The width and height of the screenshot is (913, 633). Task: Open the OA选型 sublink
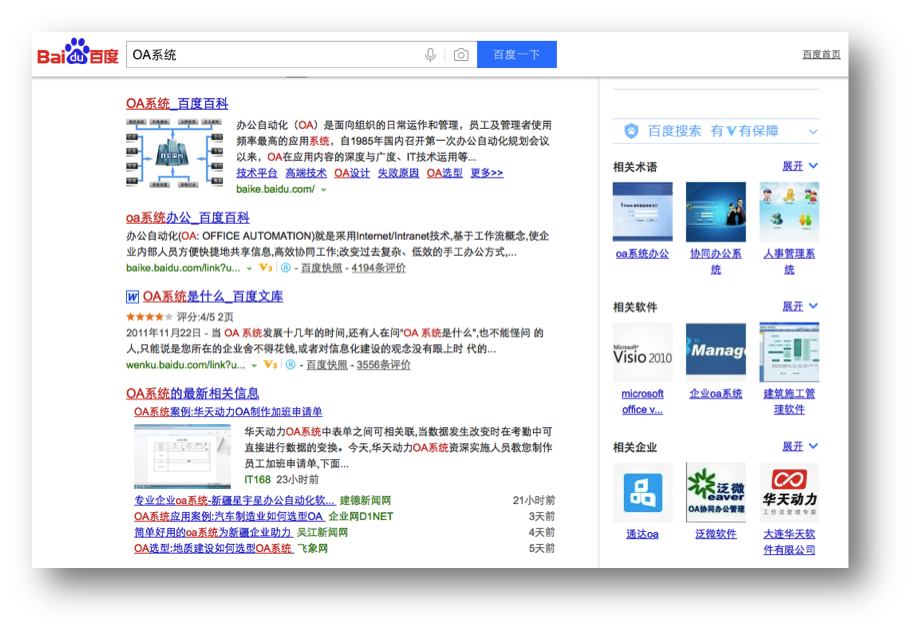(444, 173)
